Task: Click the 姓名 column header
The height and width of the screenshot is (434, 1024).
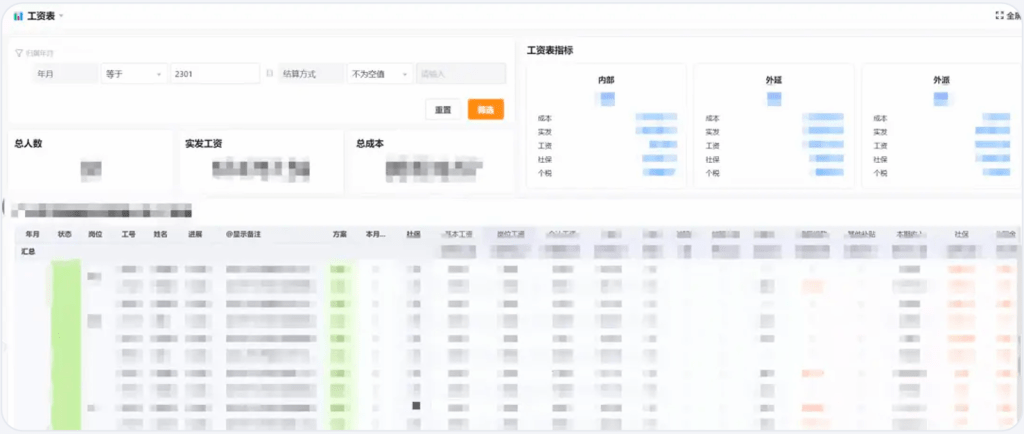Action: pos(160,234)
